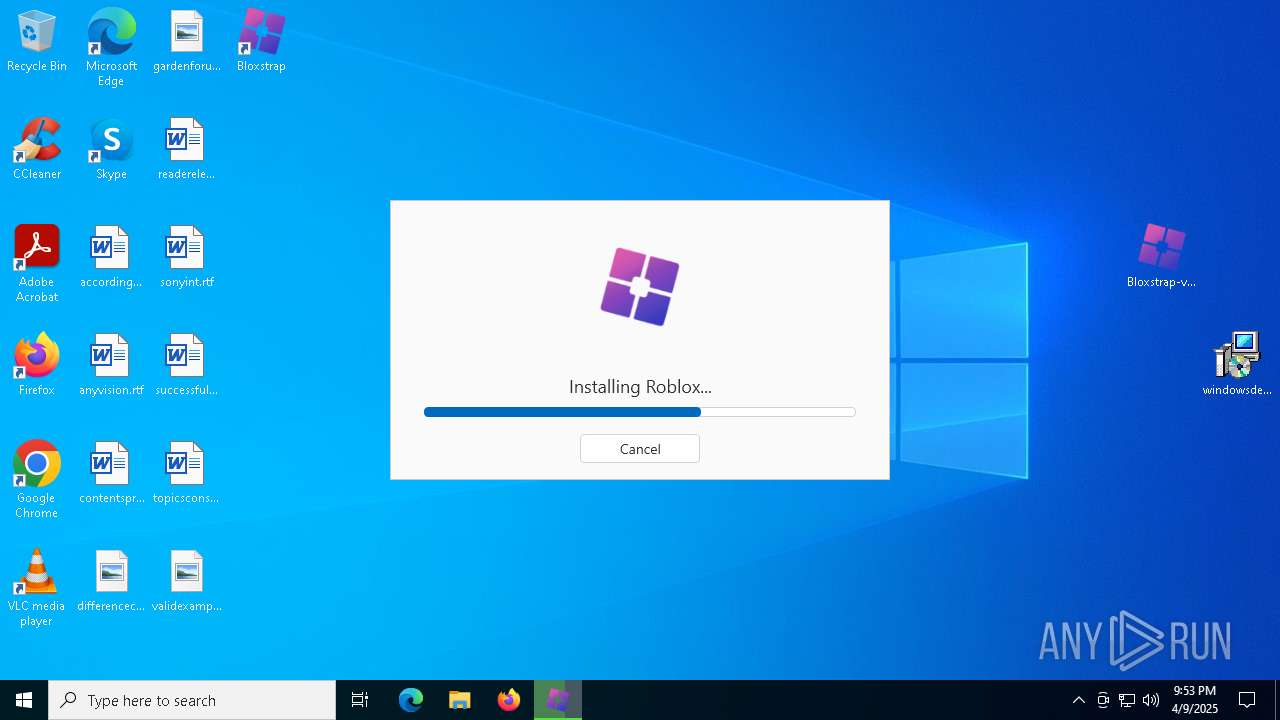
Task: Open the Recycle Bin desktop icon
Action: pos(37,41)
